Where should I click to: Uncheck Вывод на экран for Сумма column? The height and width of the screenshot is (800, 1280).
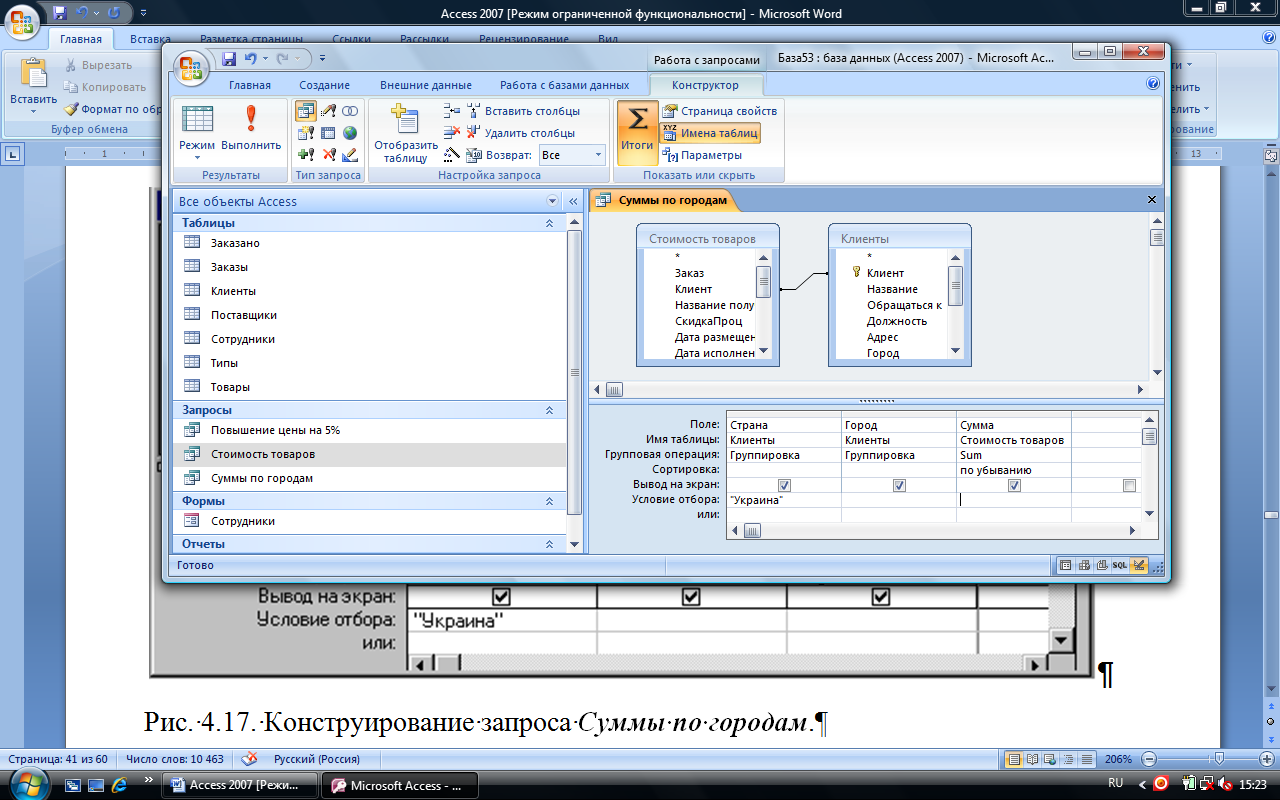[x=1014, y=485]
